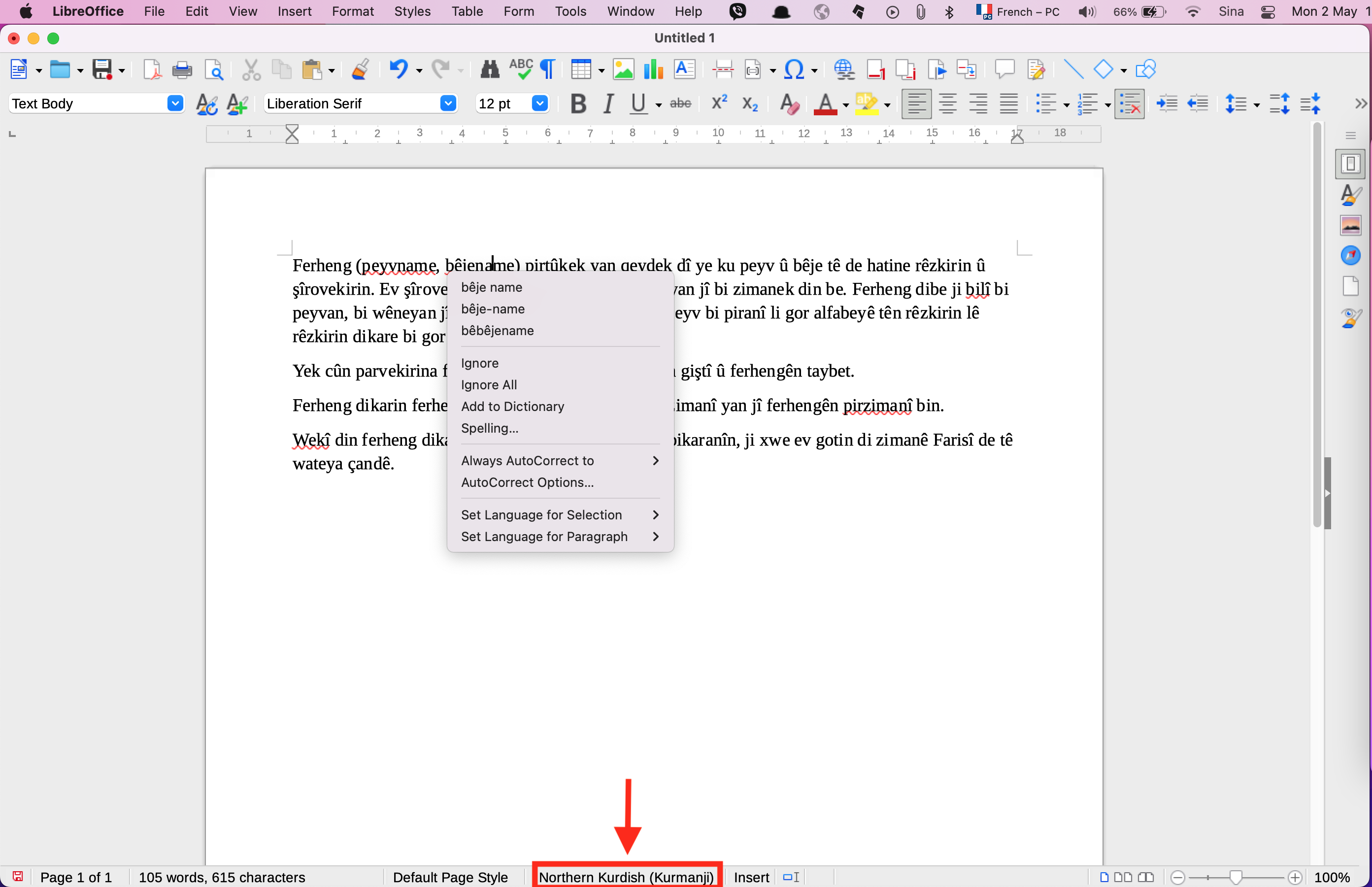Open the Liberation Serif font name dropdown
This screenshot has height=887, width=1372.
click(x=448, y=103)
